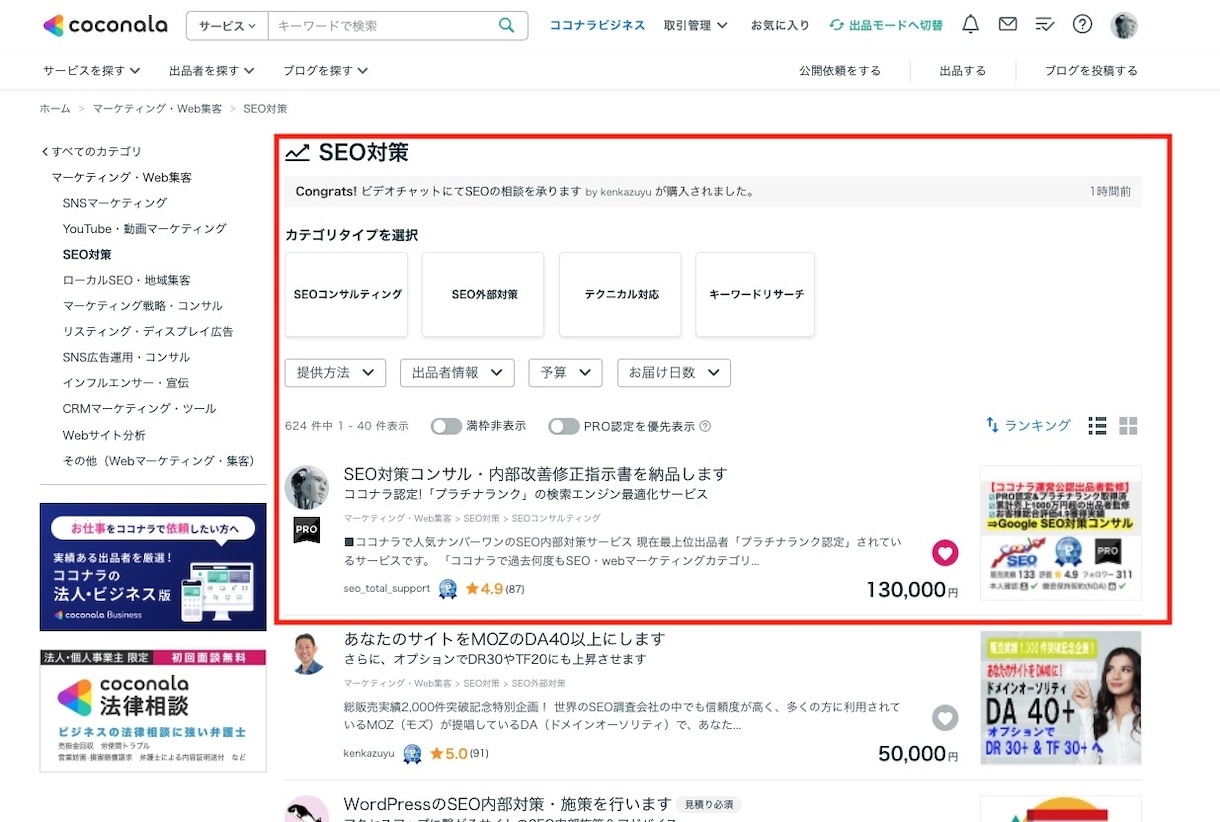Open the notifications bell
The width and height of the screenshot is (1220, 822).
click(x=970, y=25)
